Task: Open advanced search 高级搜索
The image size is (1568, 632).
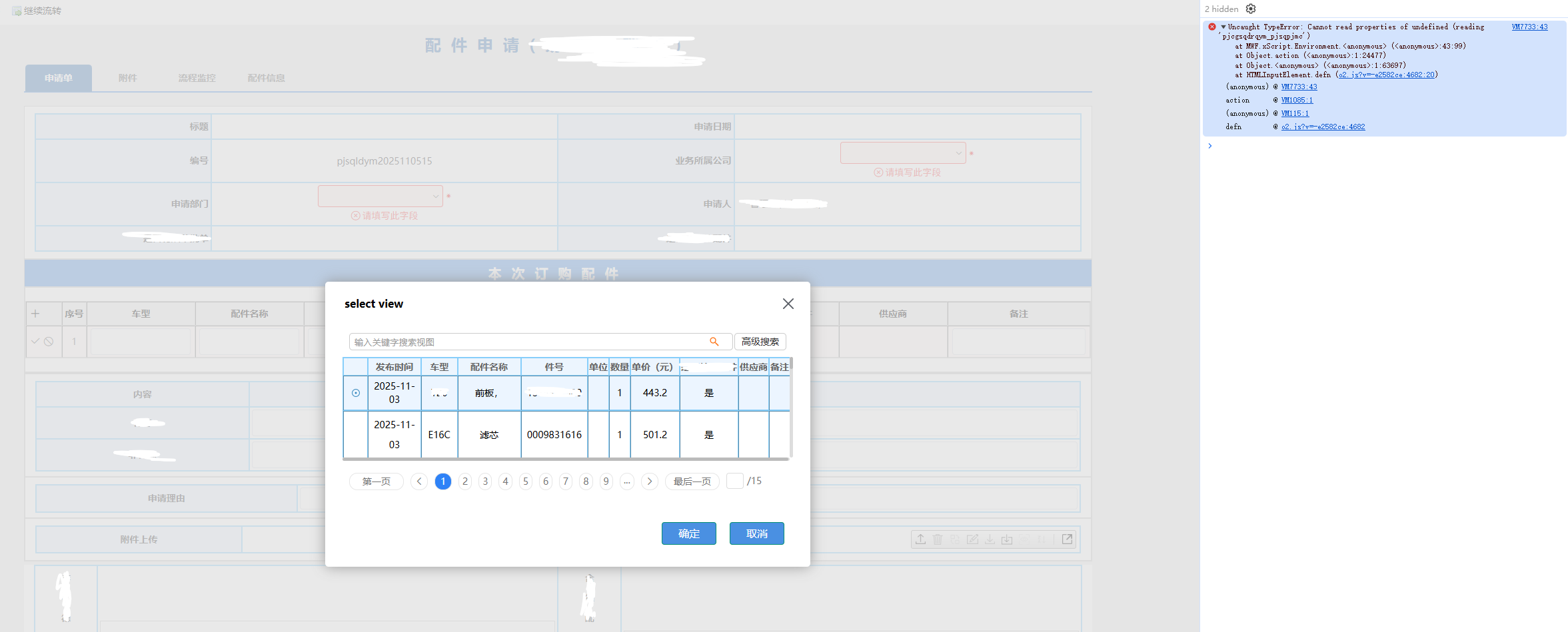Action: (x=760, y=342)
